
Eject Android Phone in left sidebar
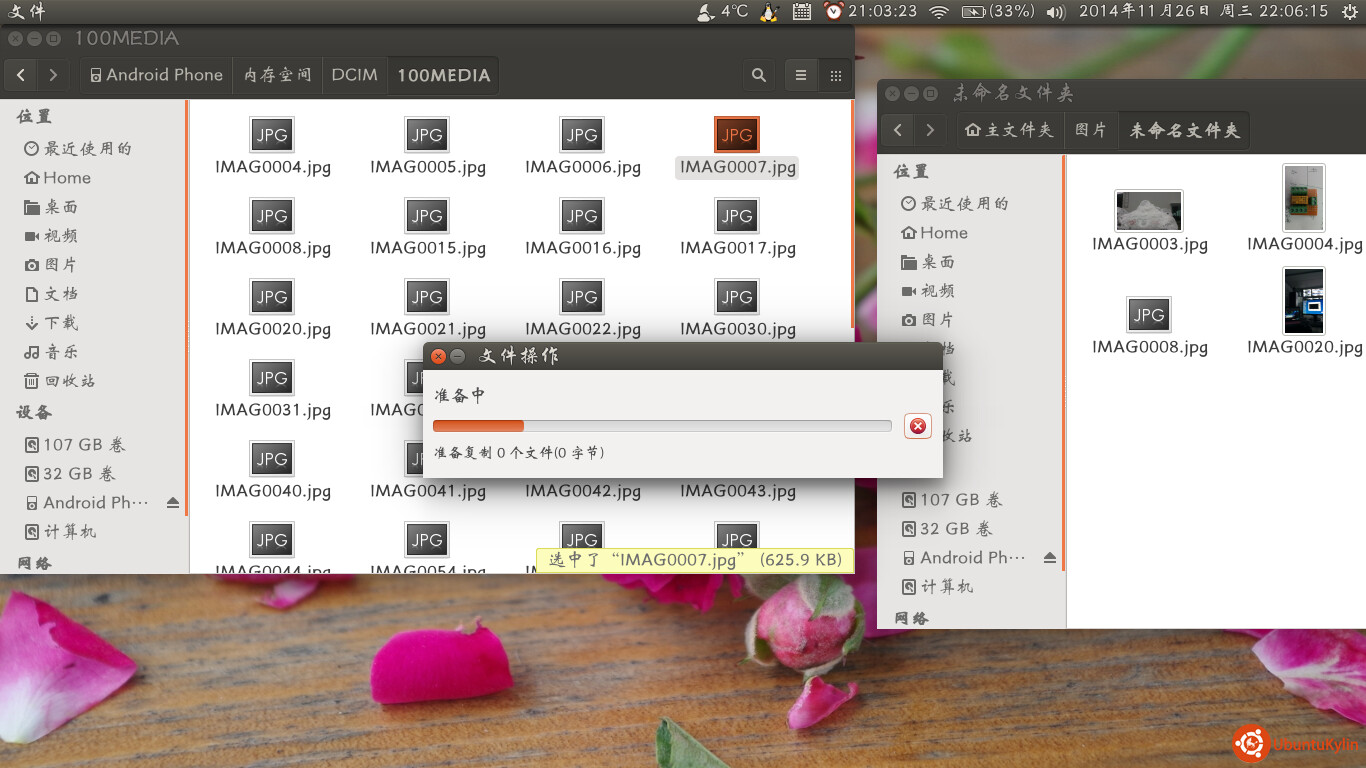173,503
